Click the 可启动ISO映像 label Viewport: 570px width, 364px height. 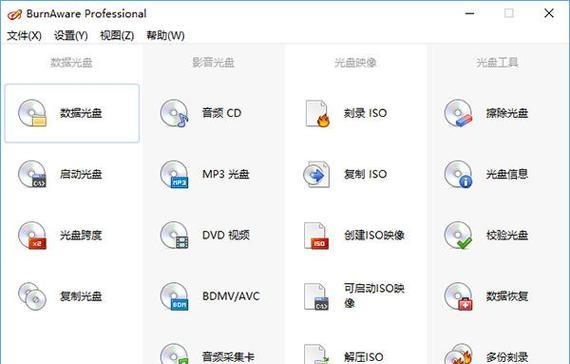click(x=374, y=296)
